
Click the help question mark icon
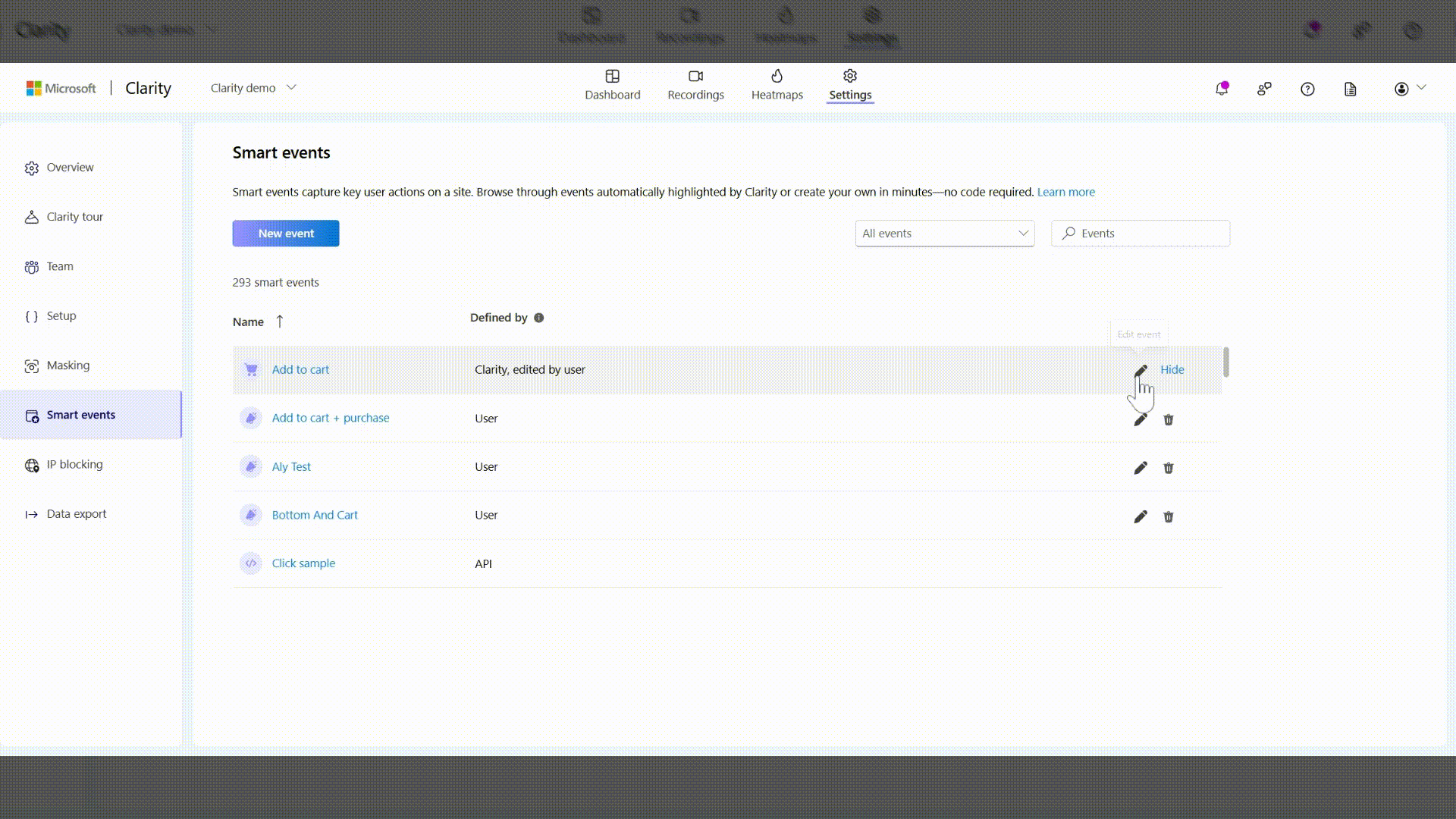coord(1307,89)
